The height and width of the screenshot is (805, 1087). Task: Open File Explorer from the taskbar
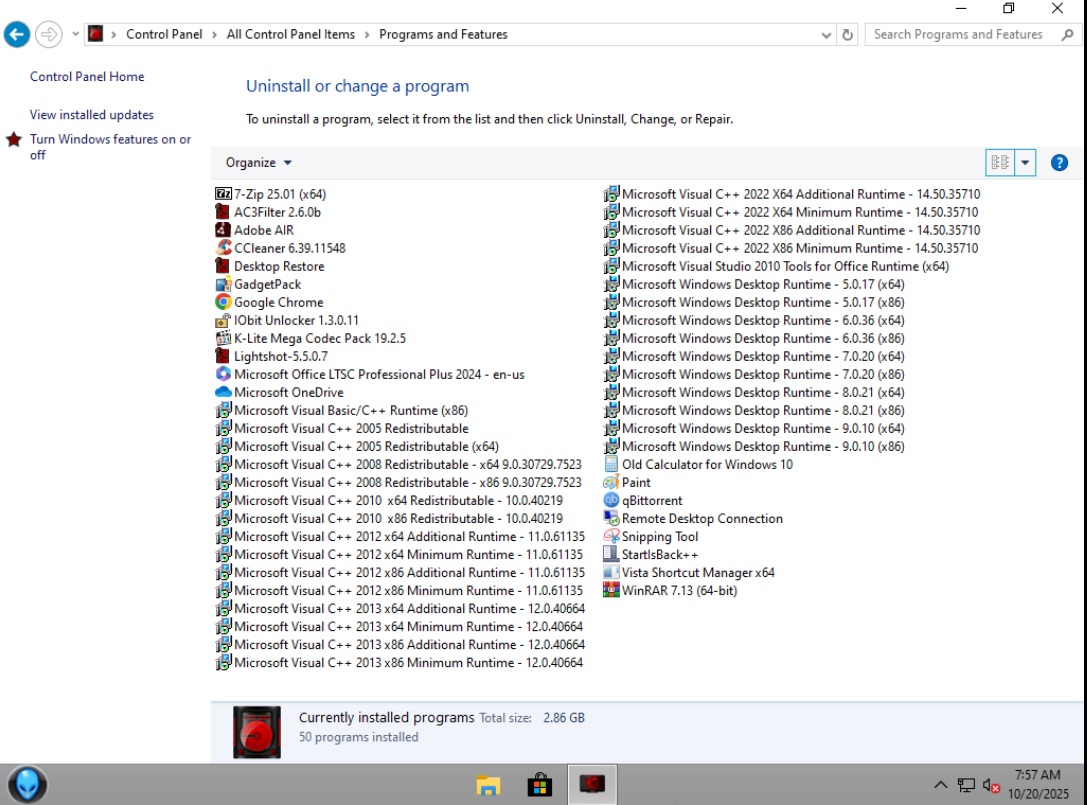488,785
